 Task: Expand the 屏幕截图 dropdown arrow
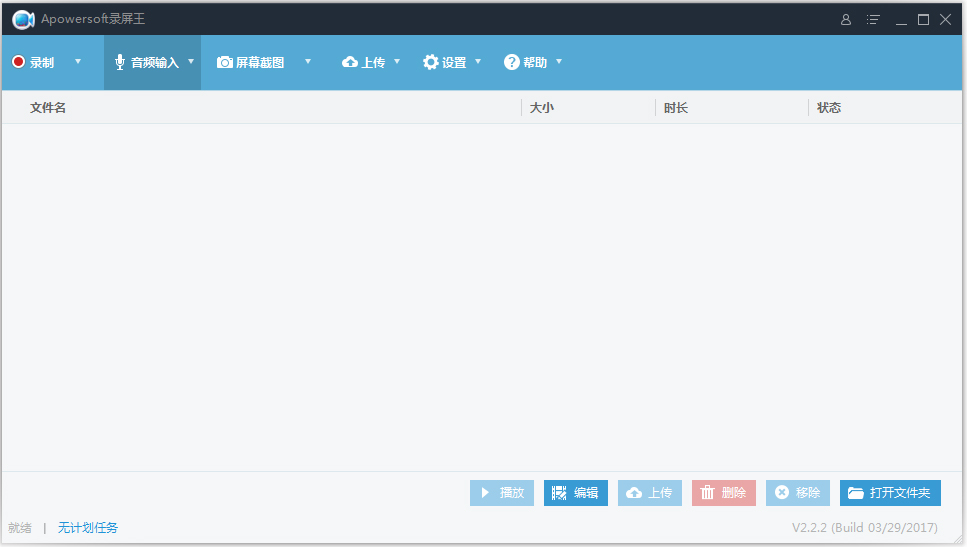[x=308, y=62]
